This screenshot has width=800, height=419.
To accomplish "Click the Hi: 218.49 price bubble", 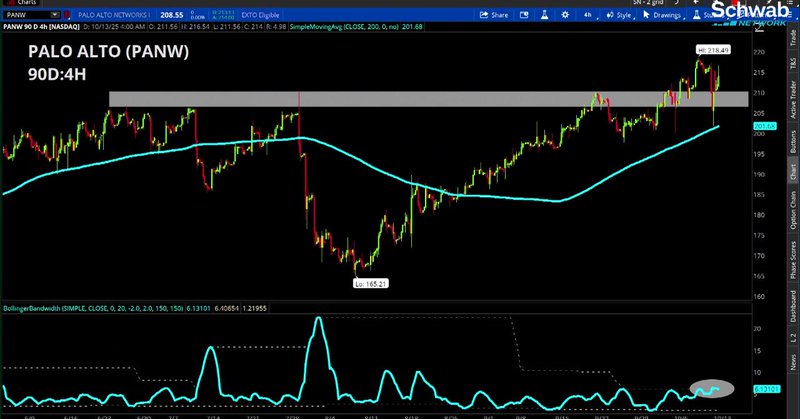I will [713, 50].
